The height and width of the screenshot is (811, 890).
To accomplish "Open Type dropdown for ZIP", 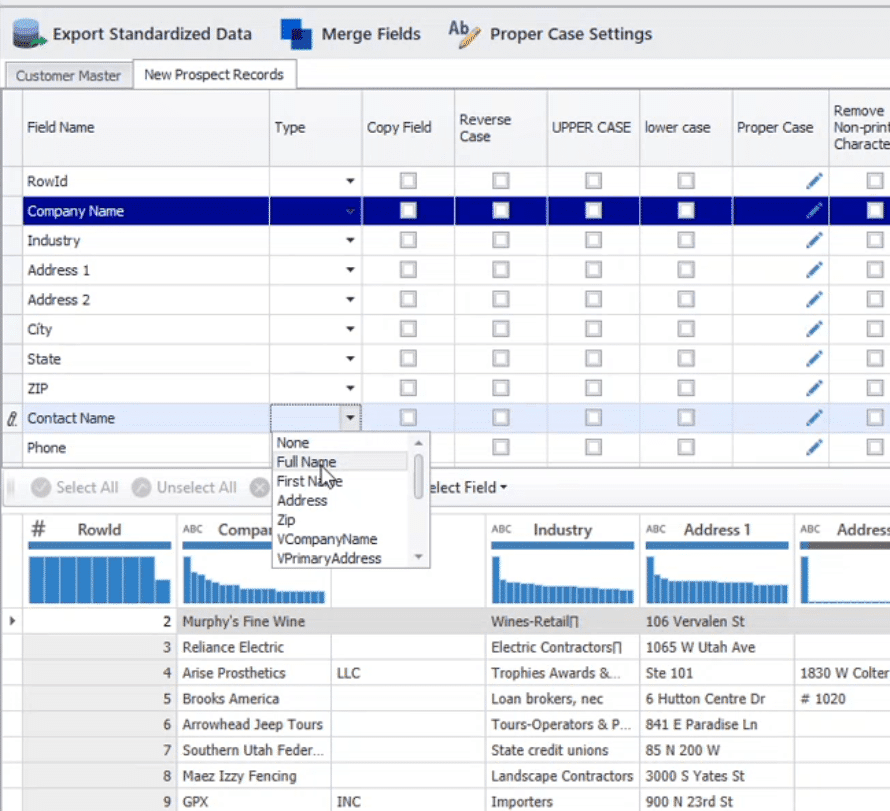I will pos(350,388).
